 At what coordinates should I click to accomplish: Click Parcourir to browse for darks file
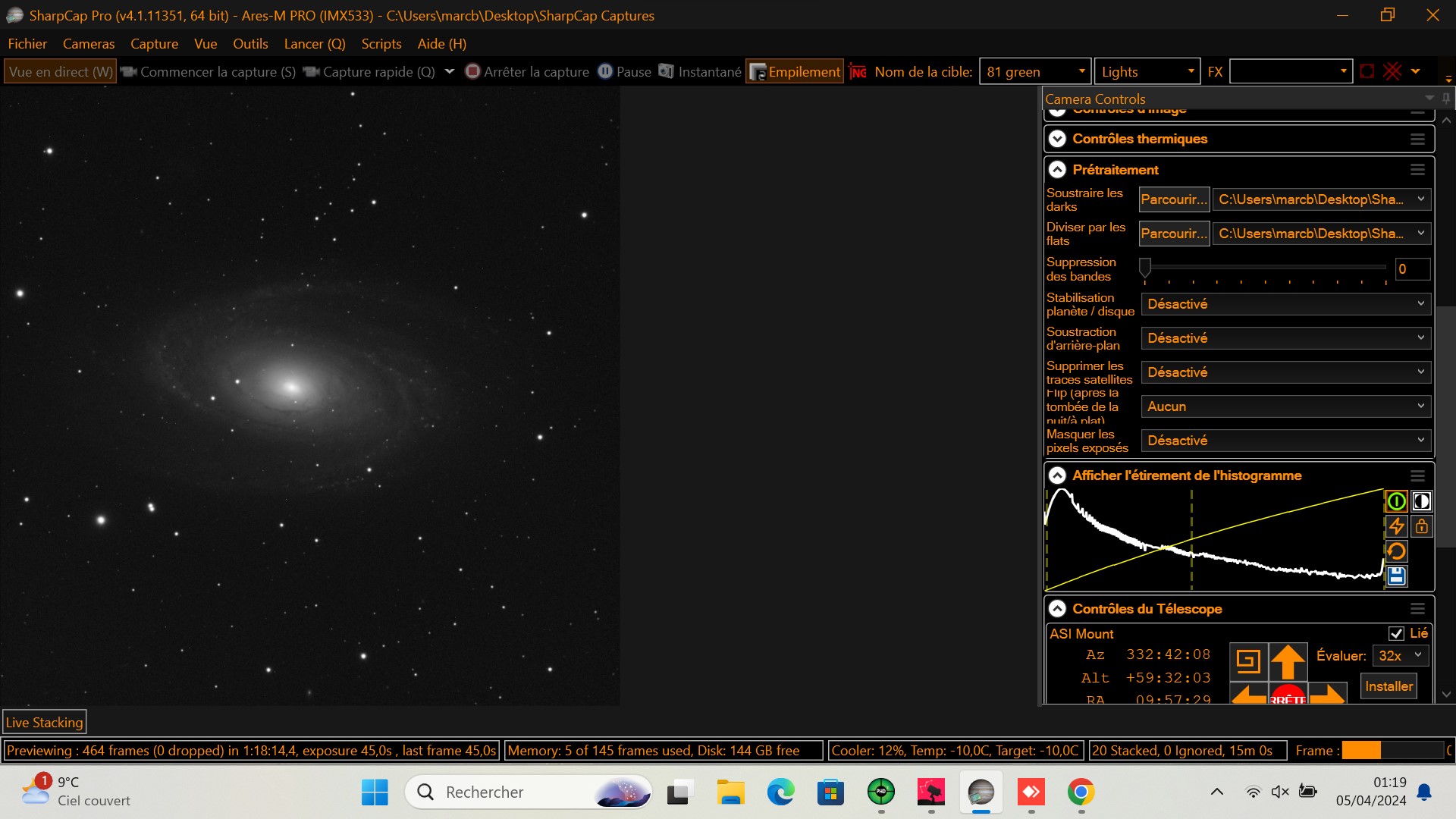click(x=1174, y=199)
